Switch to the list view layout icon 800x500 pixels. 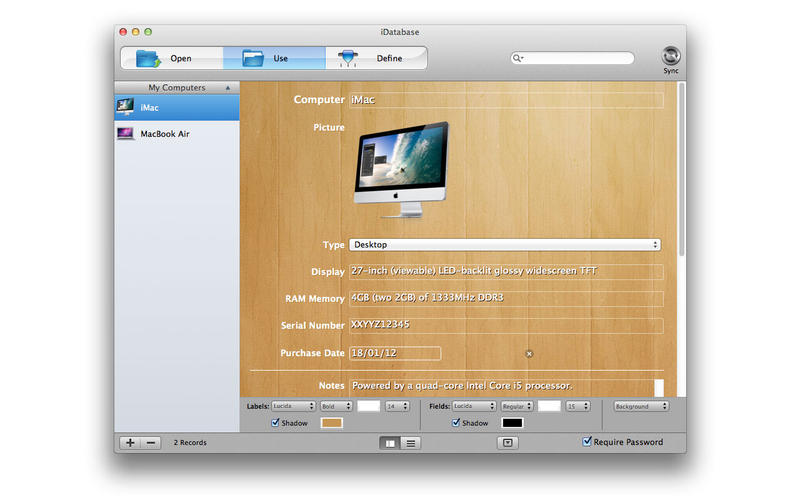pyautogui.click(x=411, y=442)
